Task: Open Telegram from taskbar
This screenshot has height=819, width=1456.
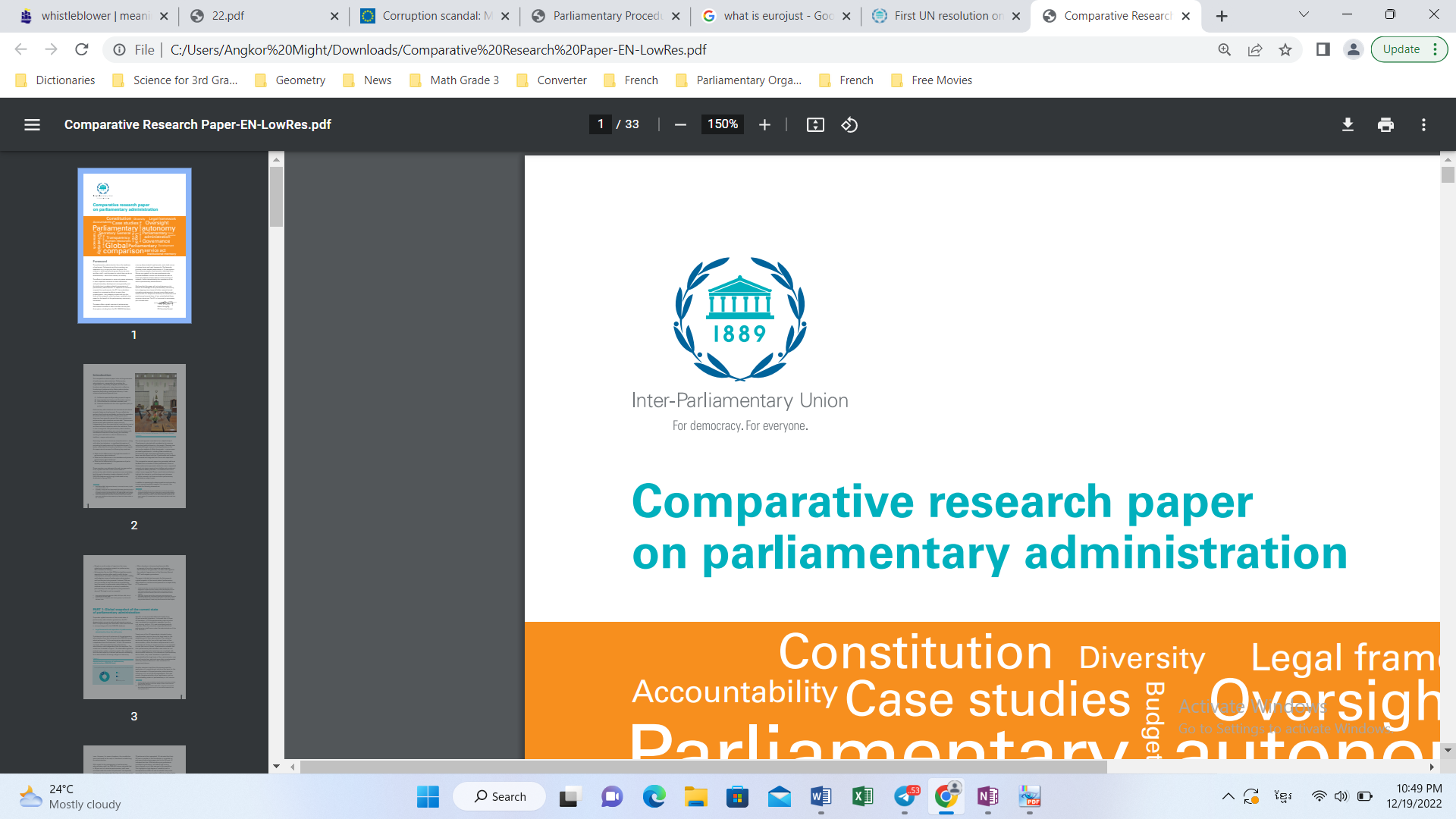Action: tap(905, 796)
